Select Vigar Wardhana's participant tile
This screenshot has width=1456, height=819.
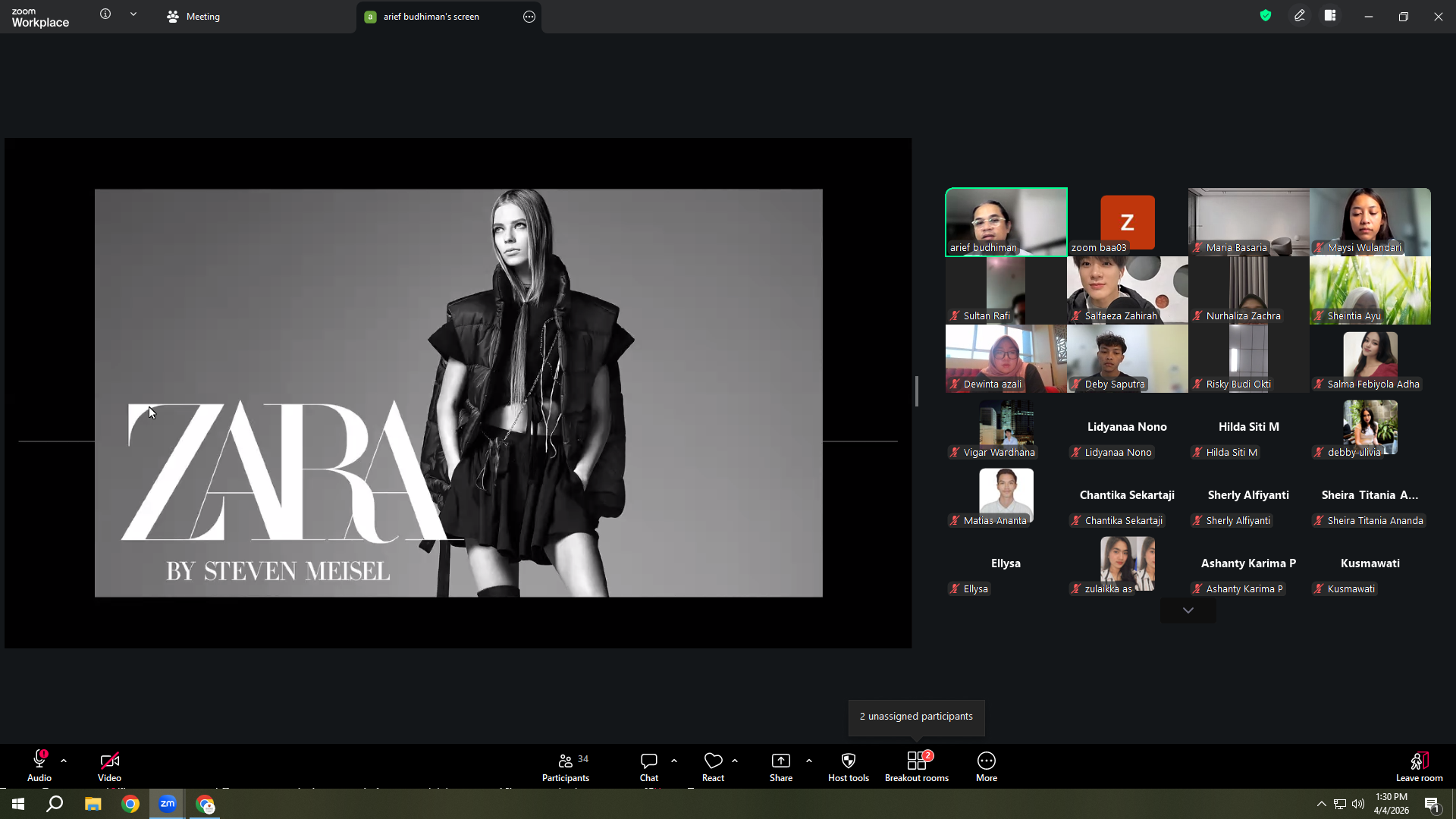1006,427
